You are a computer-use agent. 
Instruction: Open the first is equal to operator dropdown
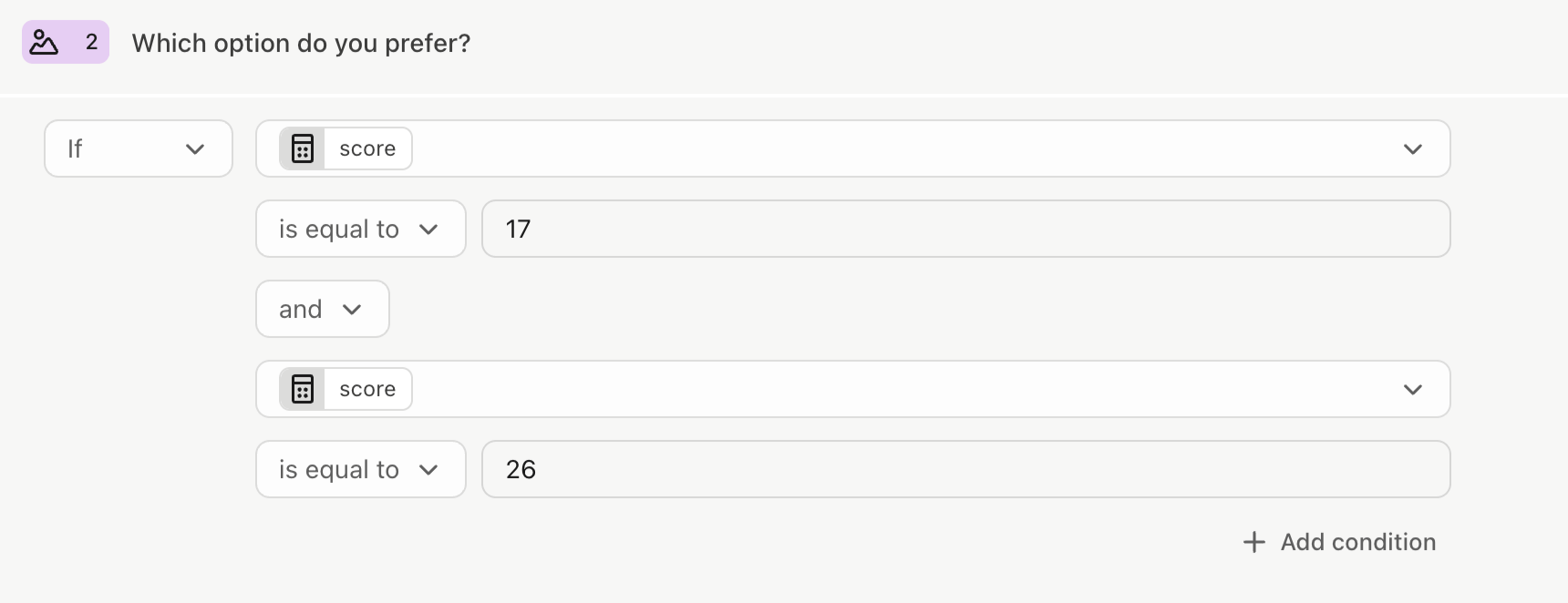[360, 229]
